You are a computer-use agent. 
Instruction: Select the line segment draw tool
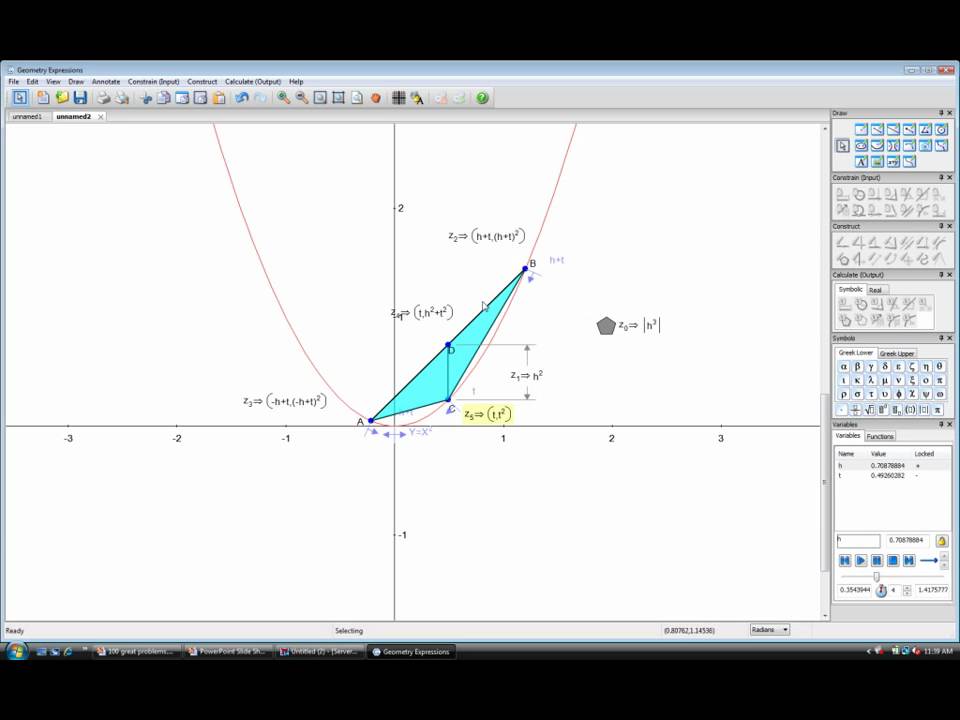tap(877, 129)
